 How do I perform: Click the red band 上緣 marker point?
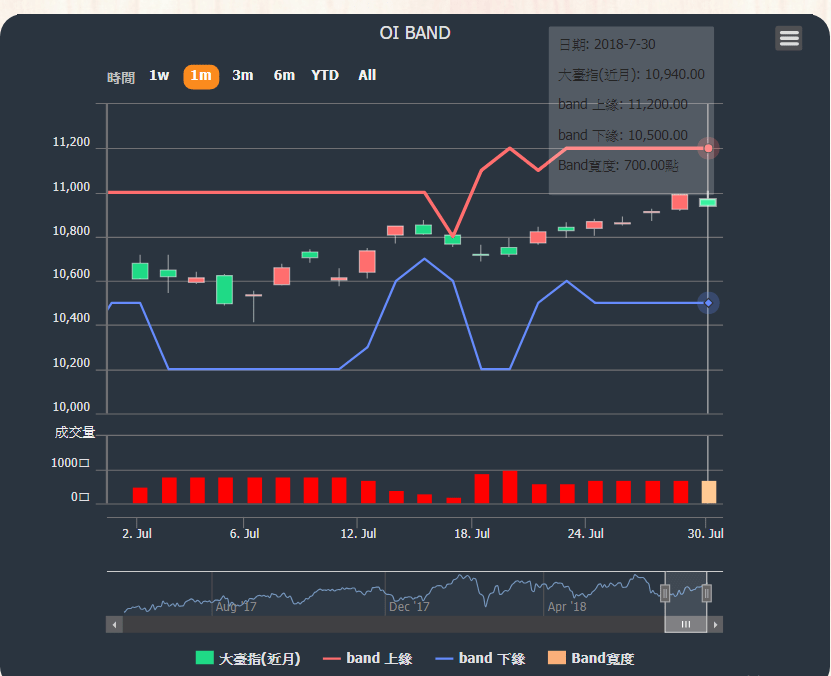click(x=708, y=148)
